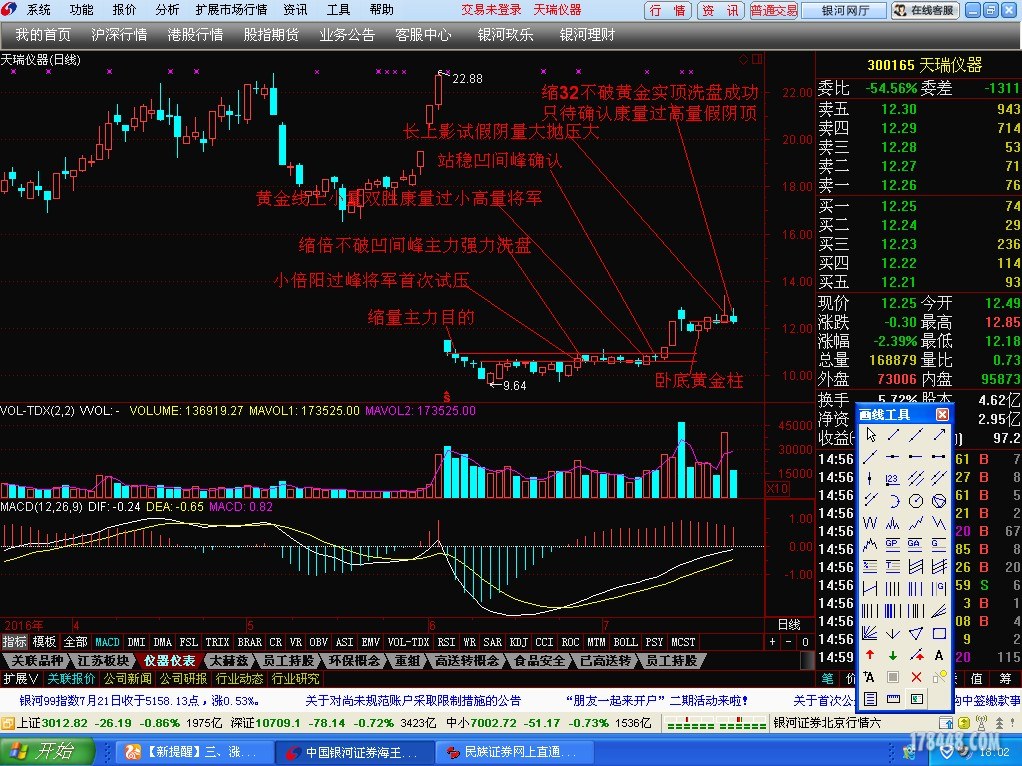Toggle the BOLL indicator

tap(626, 642)
